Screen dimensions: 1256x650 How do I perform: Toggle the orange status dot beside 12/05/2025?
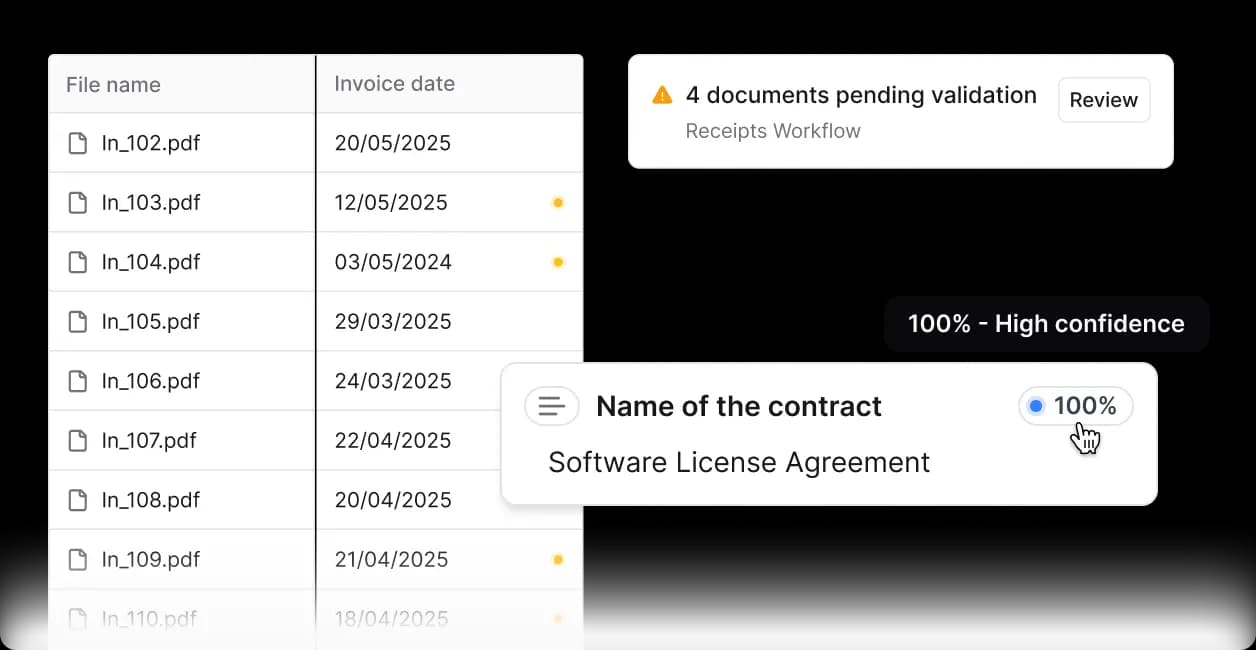(558, 202)
